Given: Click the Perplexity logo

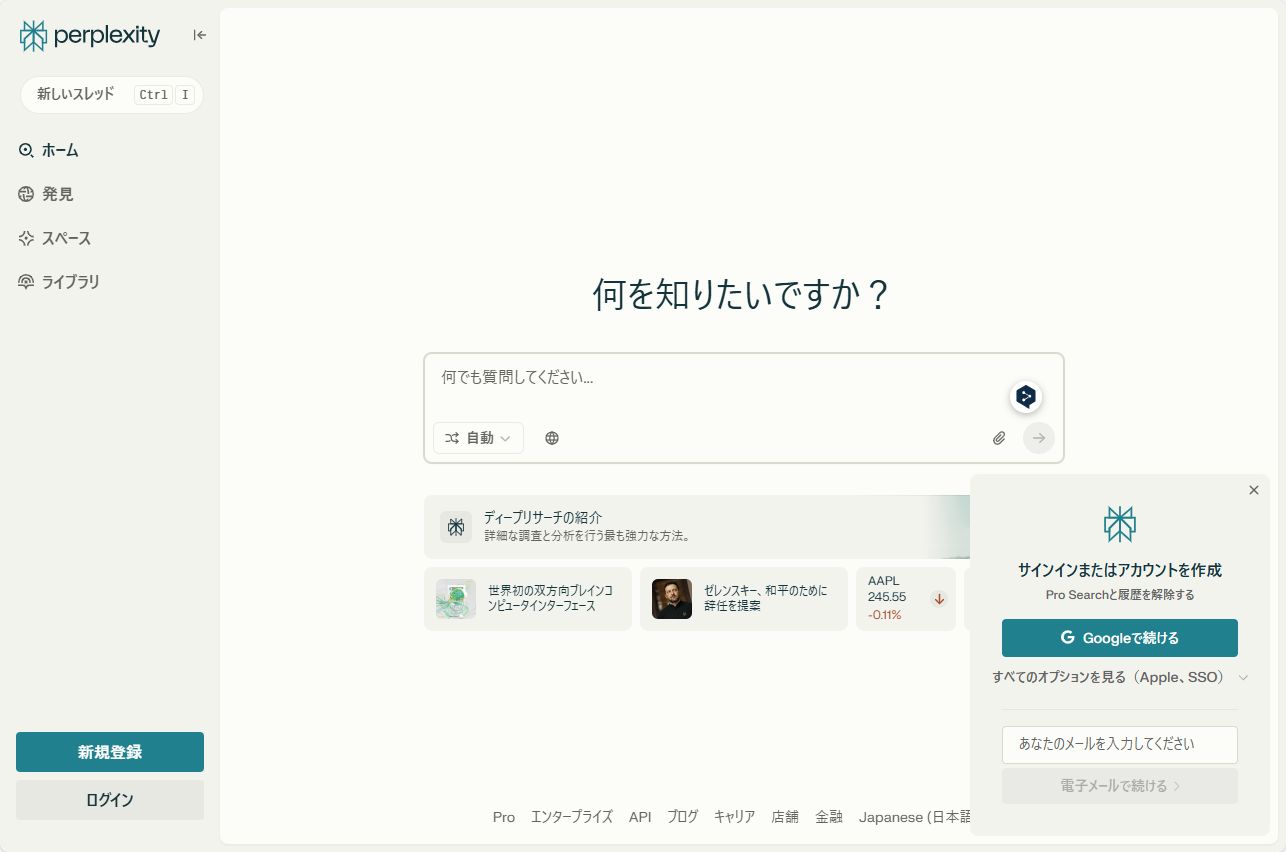Looking at the screenshot, I should [x=88, y=35].
